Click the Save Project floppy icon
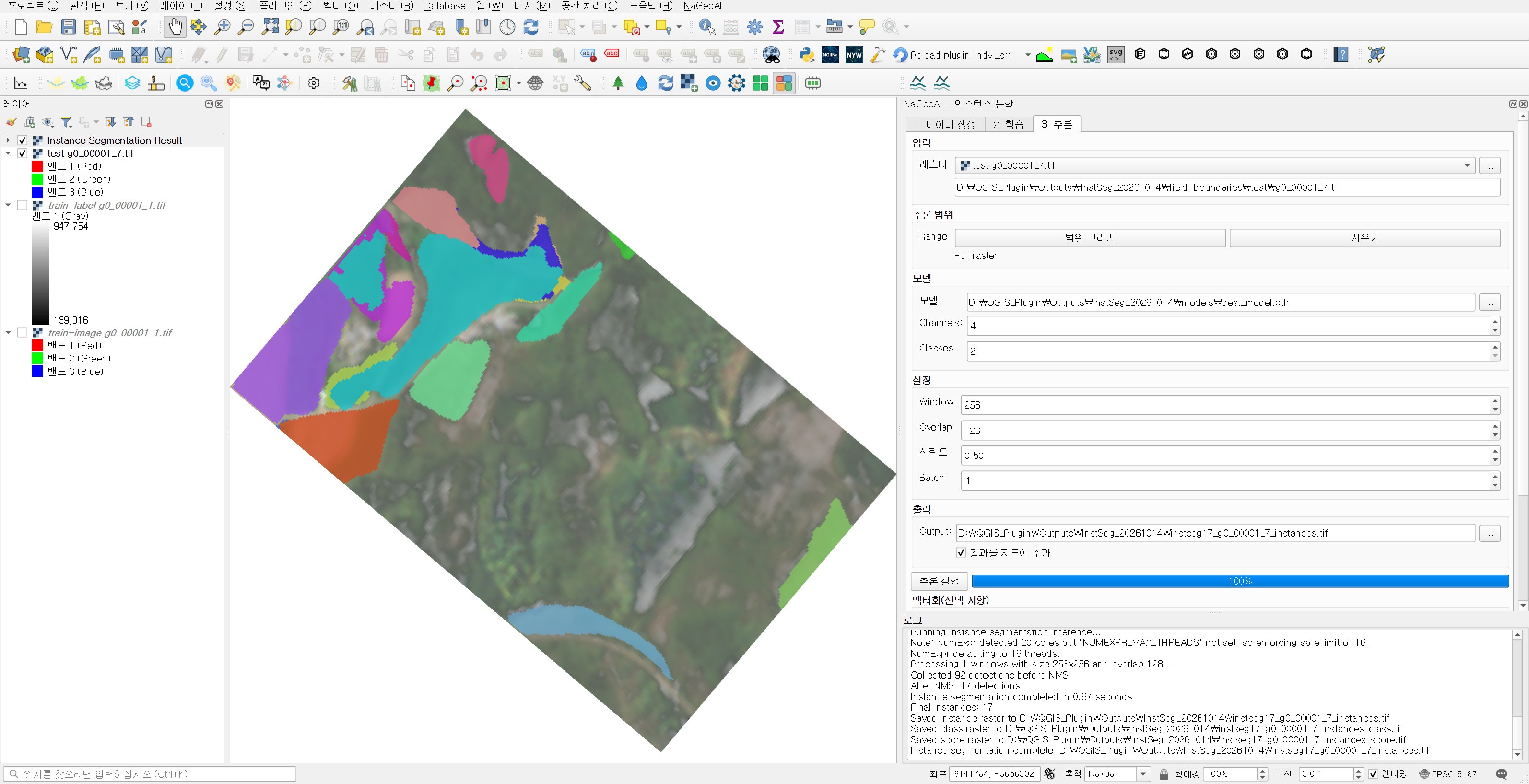The image size is (1529, 784). coord(68,27)
